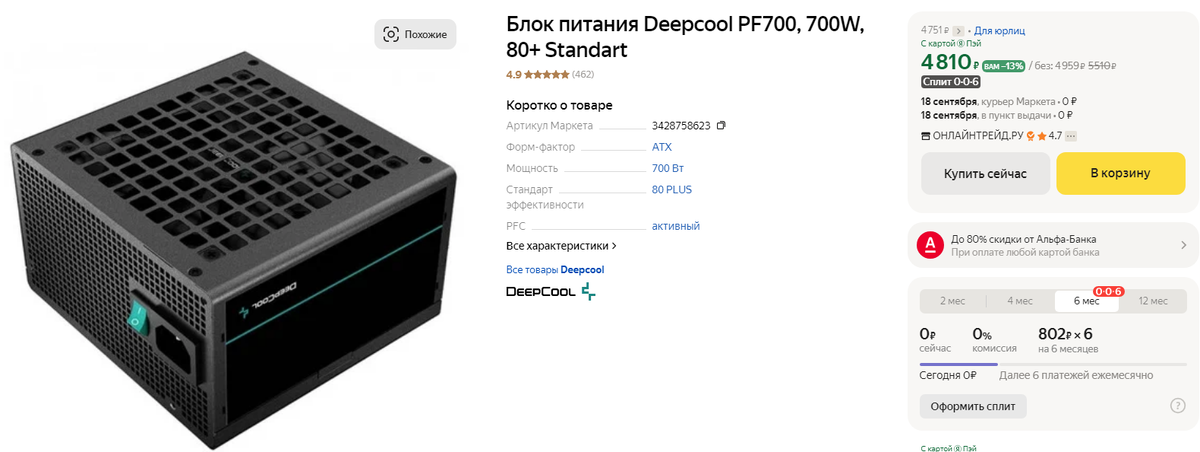Viewport: 1200px width, 452px height.
Task: Click the verified seller badge icon by ОНЛАЙНТРЕЙД.РУ
Action: tap(1029, 135)
